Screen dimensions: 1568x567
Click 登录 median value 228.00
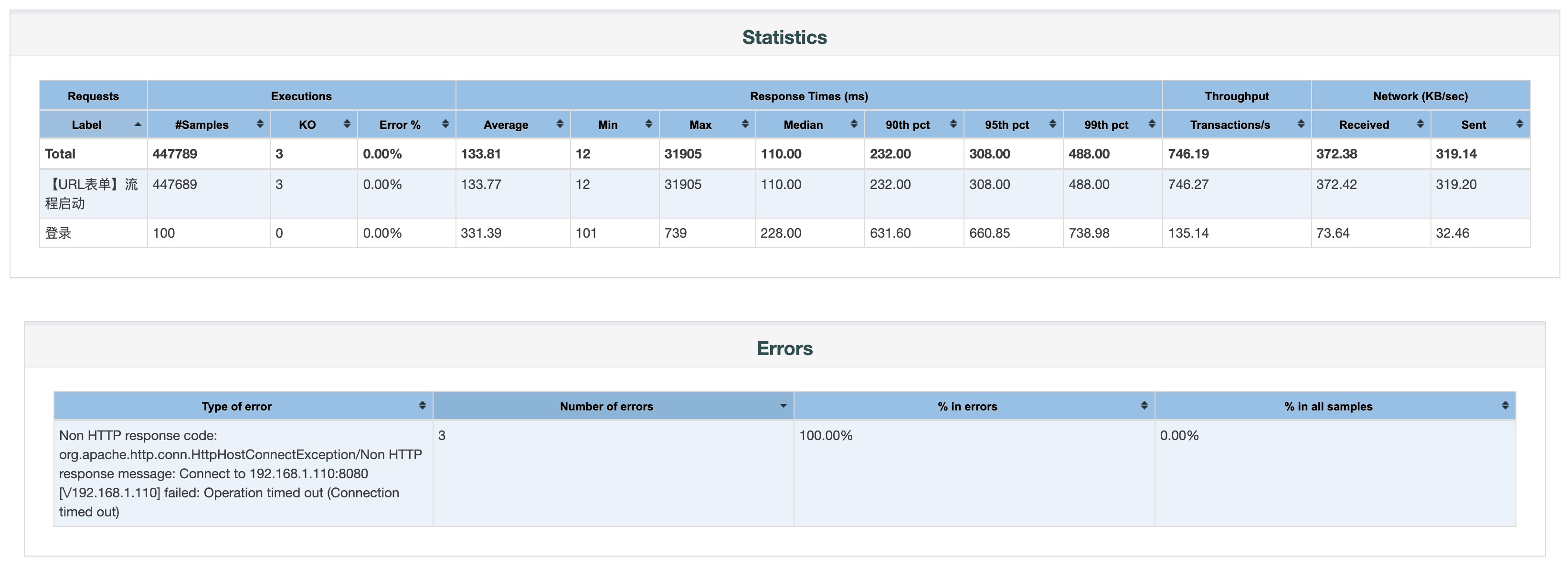(x=781, y=233)
